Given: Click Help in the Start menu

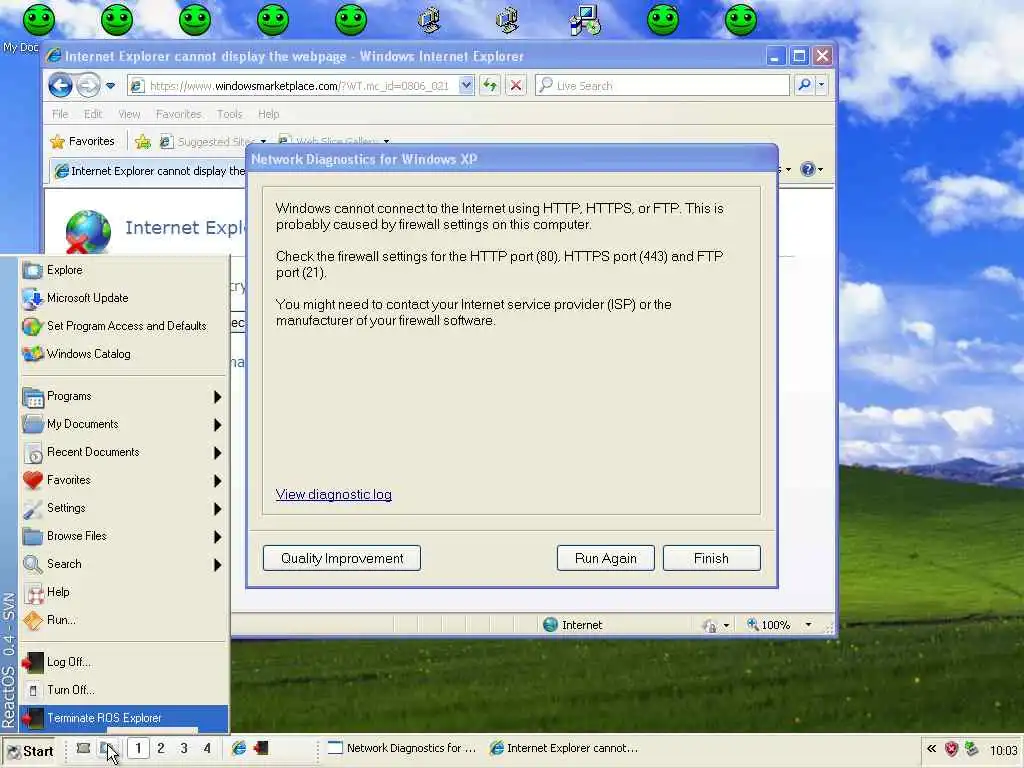Looking at the screenshot, I should pos(124,592).
